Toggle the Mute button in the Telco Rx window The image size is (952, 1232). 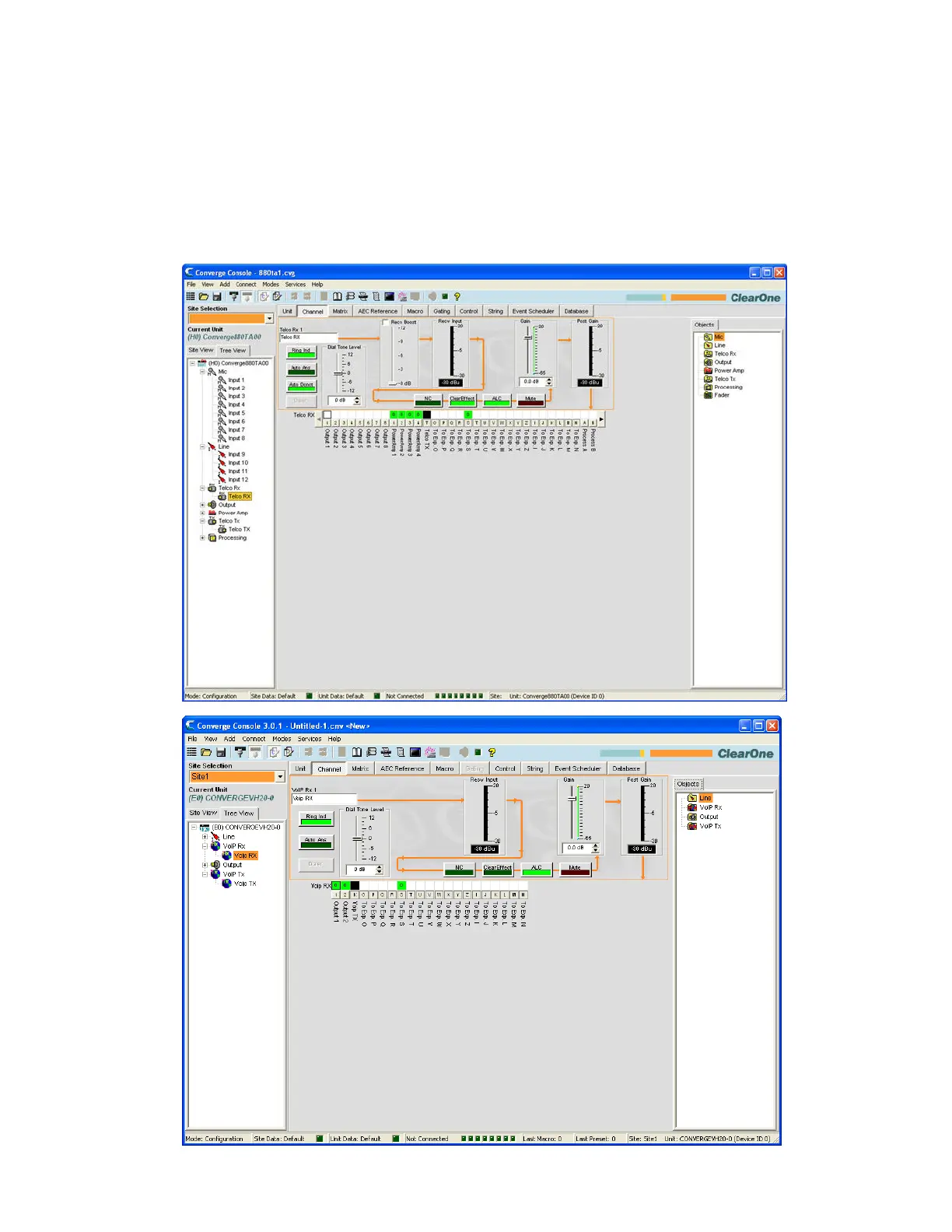coord(530,400)
